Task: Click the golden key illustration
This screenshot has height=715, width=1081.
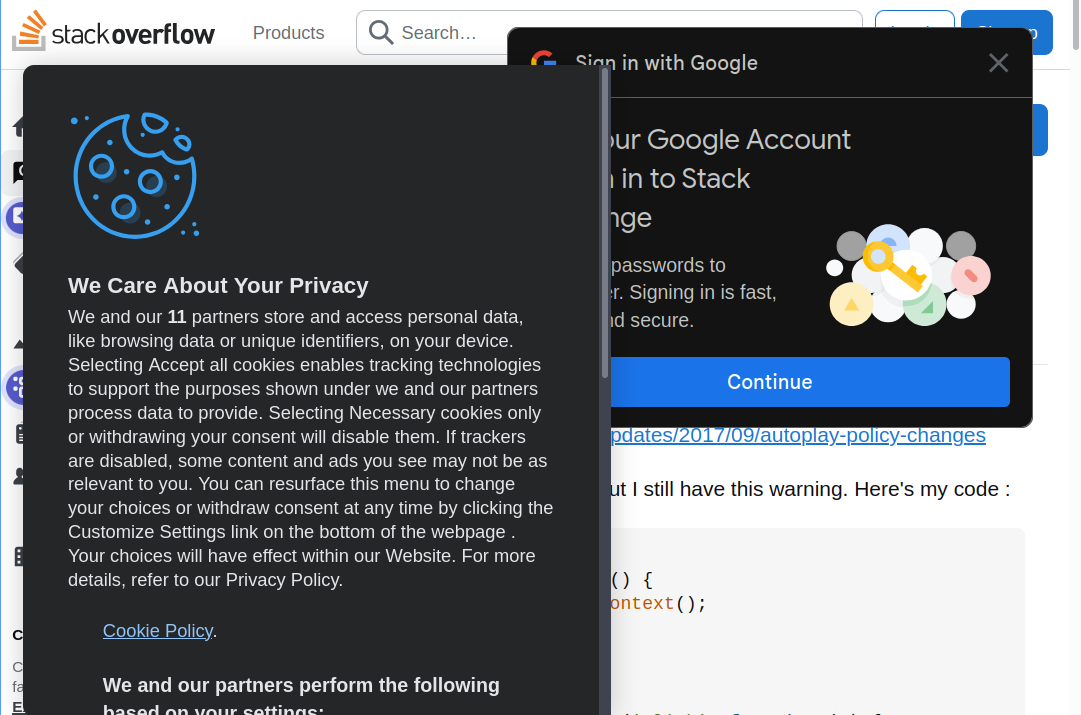Action: (895, 267)
